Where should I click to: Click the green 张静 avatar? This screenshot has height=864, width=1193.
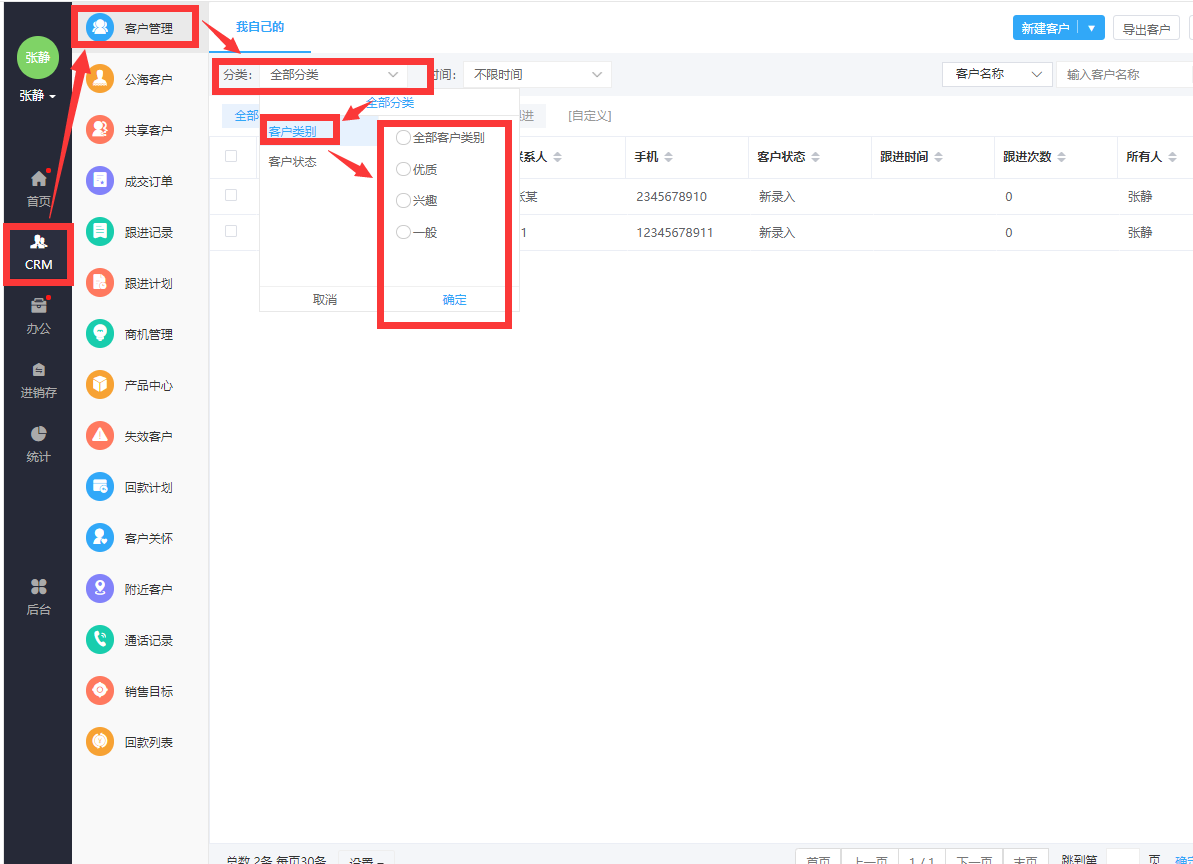click(x=38, y=58)
